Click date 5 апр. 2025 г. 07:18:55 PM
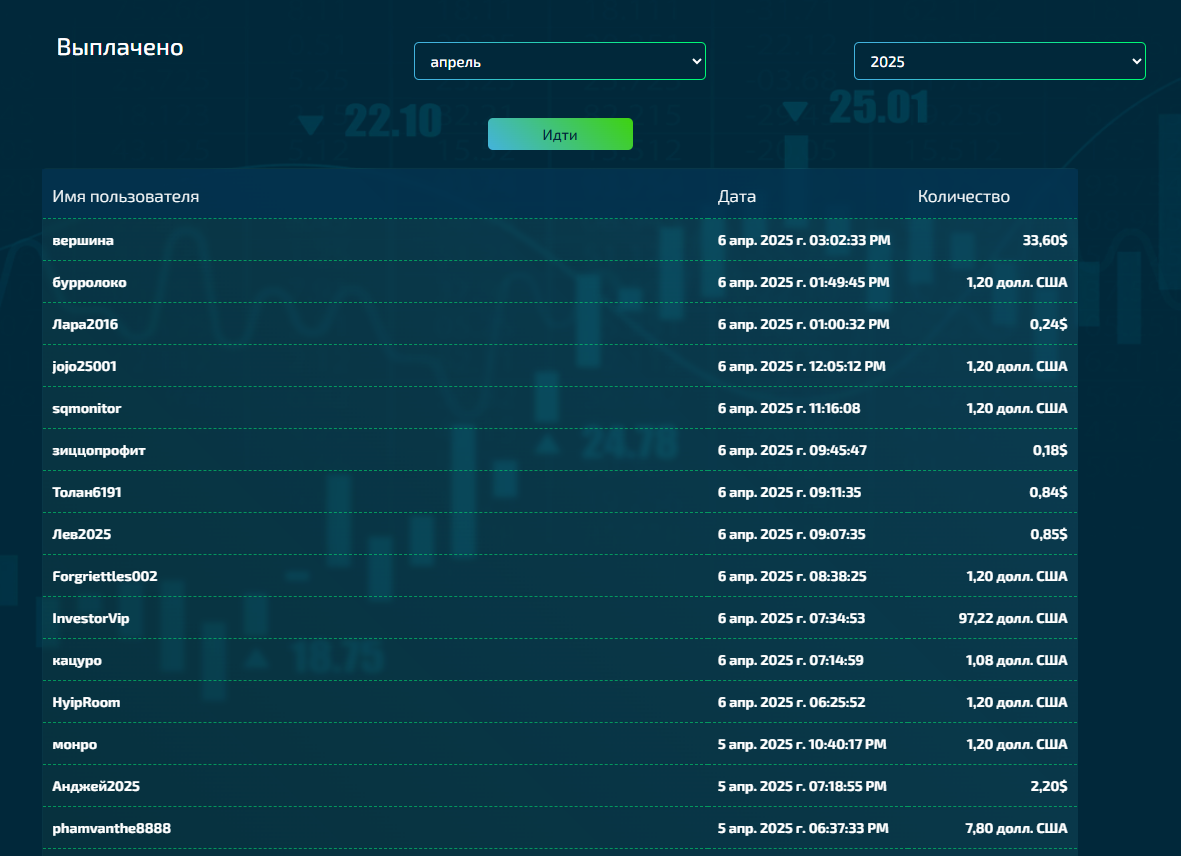The image size is (1181, 856). (x=802, y=787)
